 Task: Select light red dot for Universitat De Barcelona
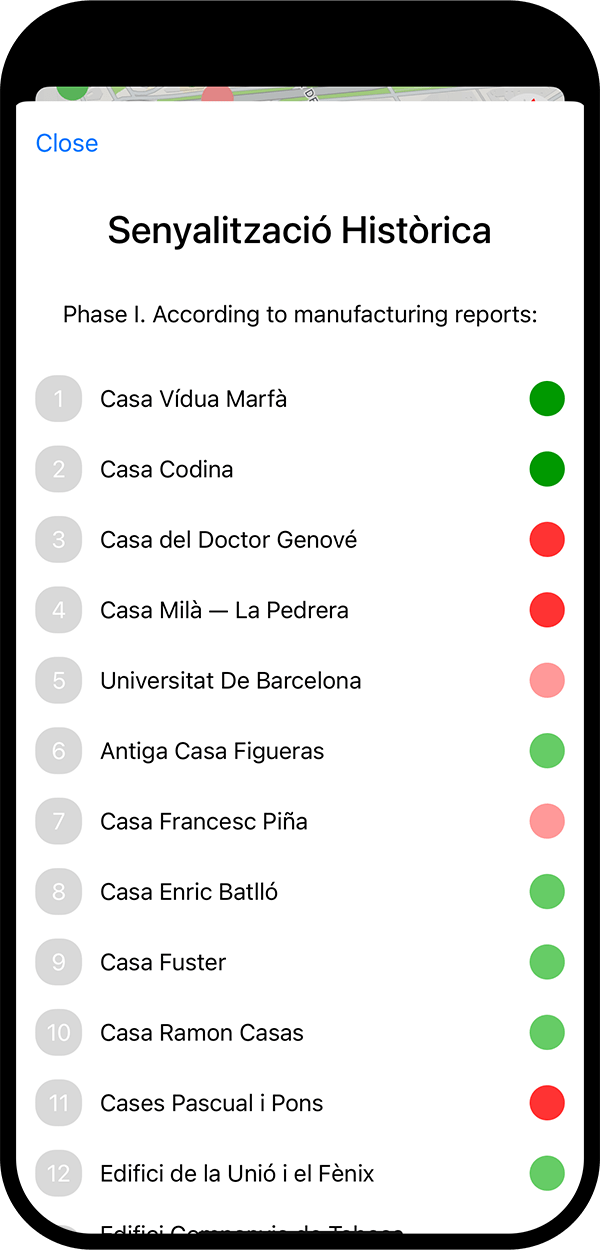(547, 681)
